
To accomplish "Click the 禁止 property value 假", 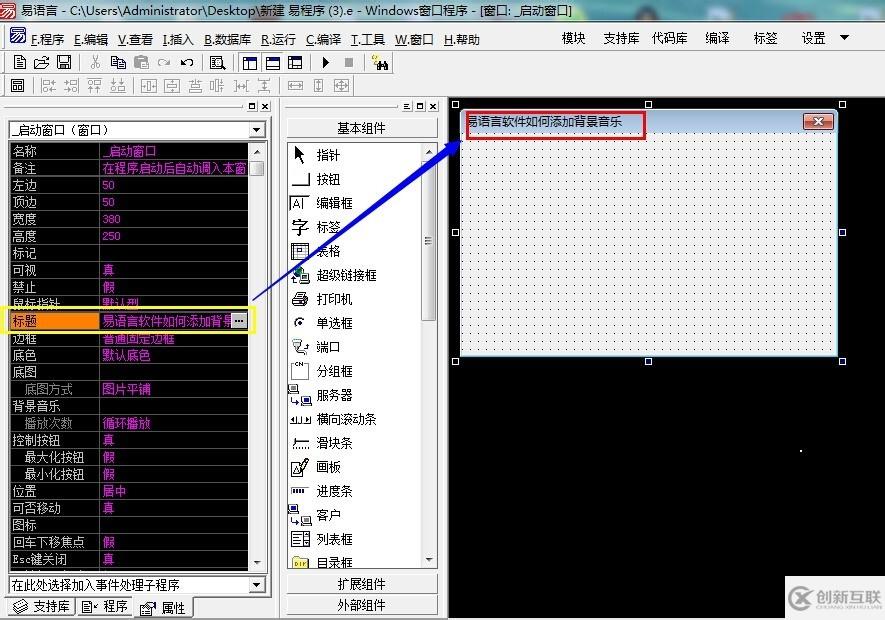I will pyautogui.click(x=174, y=287).
